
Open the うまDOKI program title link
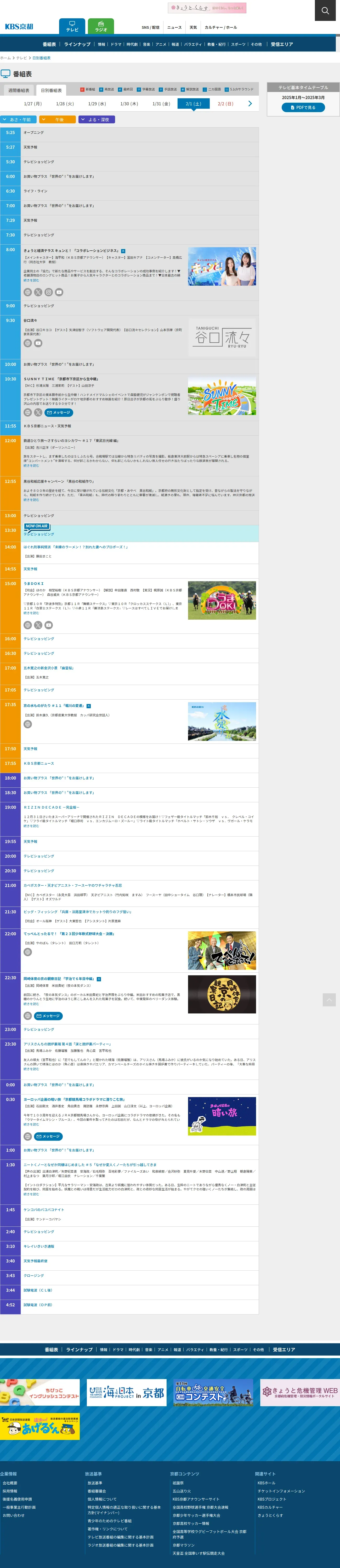tap(33, 584)
